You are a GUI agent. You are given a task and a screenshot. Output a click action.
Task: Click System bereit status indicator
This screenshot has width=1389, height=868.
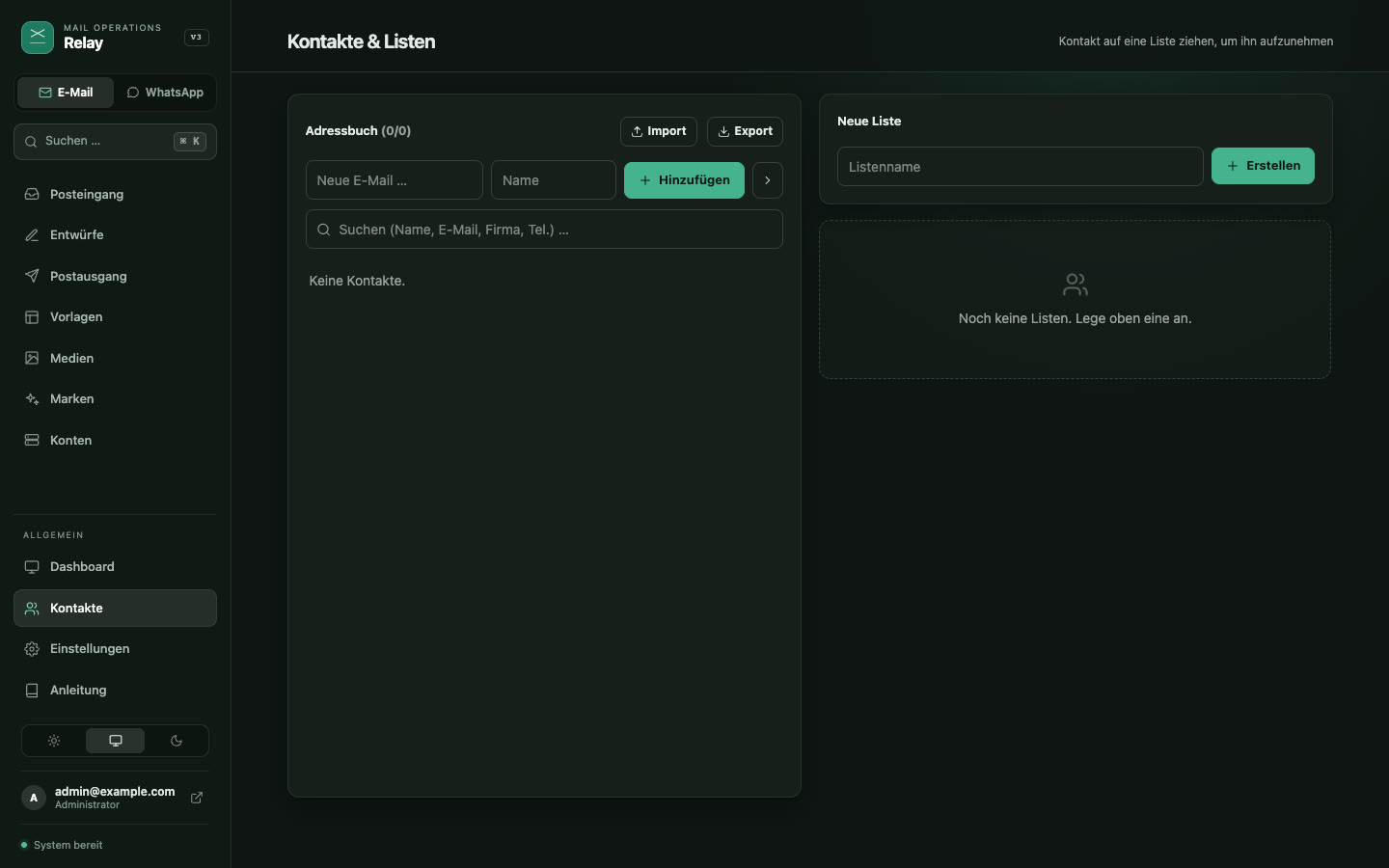point(62,845)
